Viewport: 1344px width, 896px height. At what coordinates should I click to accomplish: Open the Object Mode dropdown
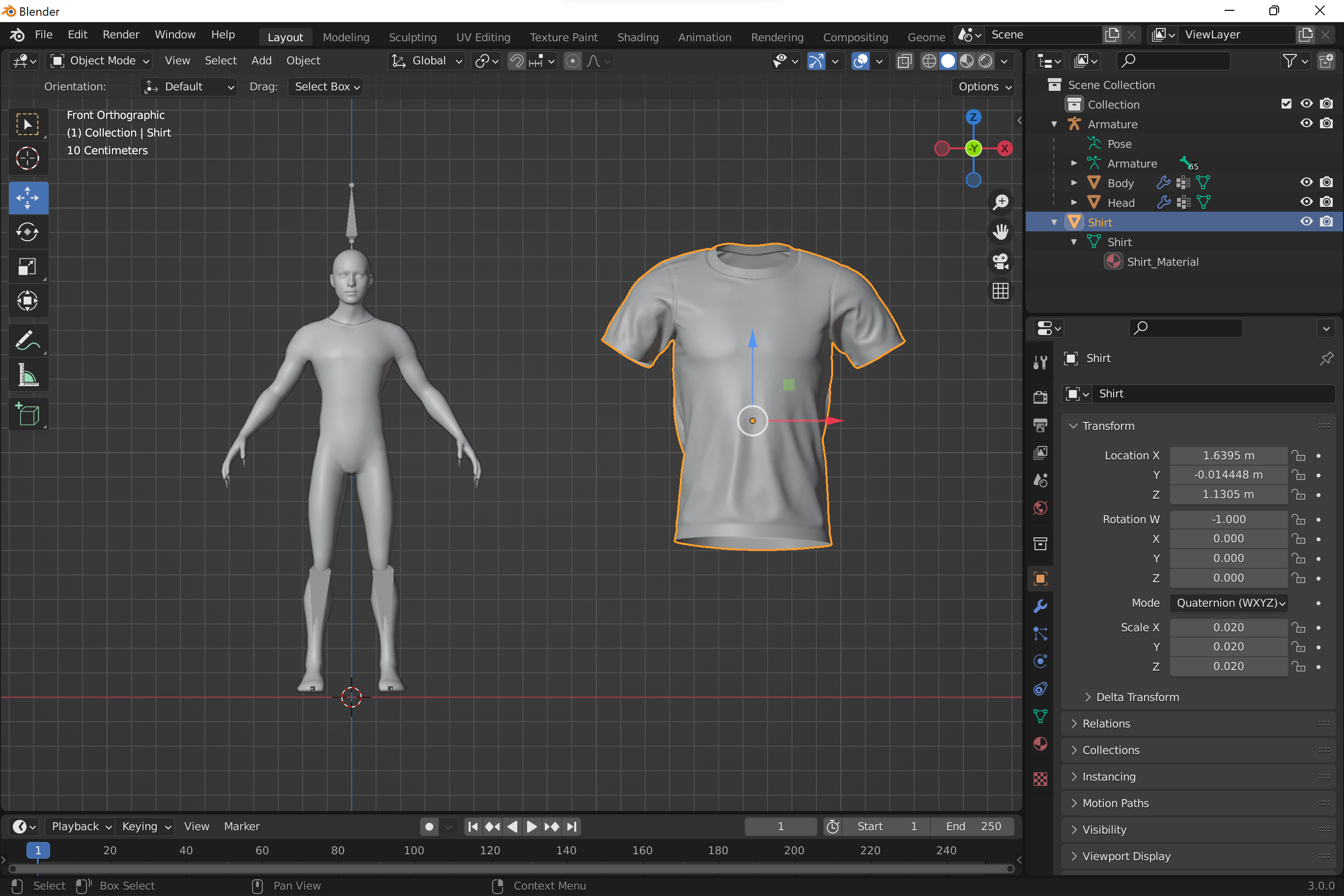coord(99,60)
